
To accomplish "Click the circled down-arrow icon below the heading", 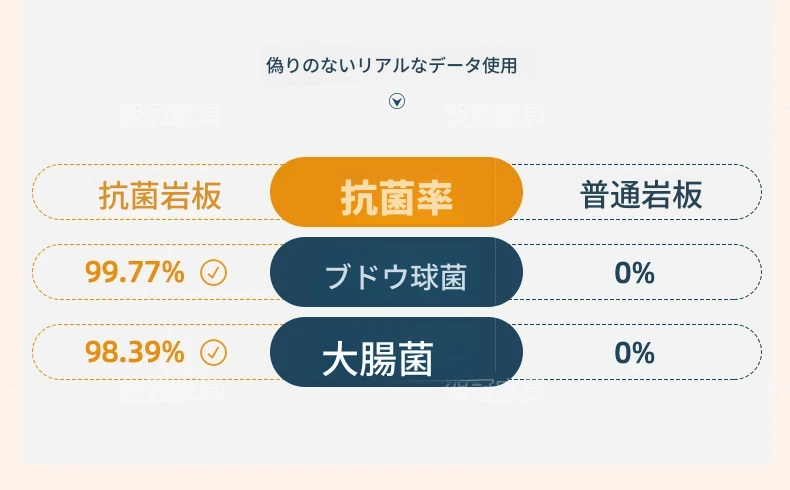I will click(397, 101).
